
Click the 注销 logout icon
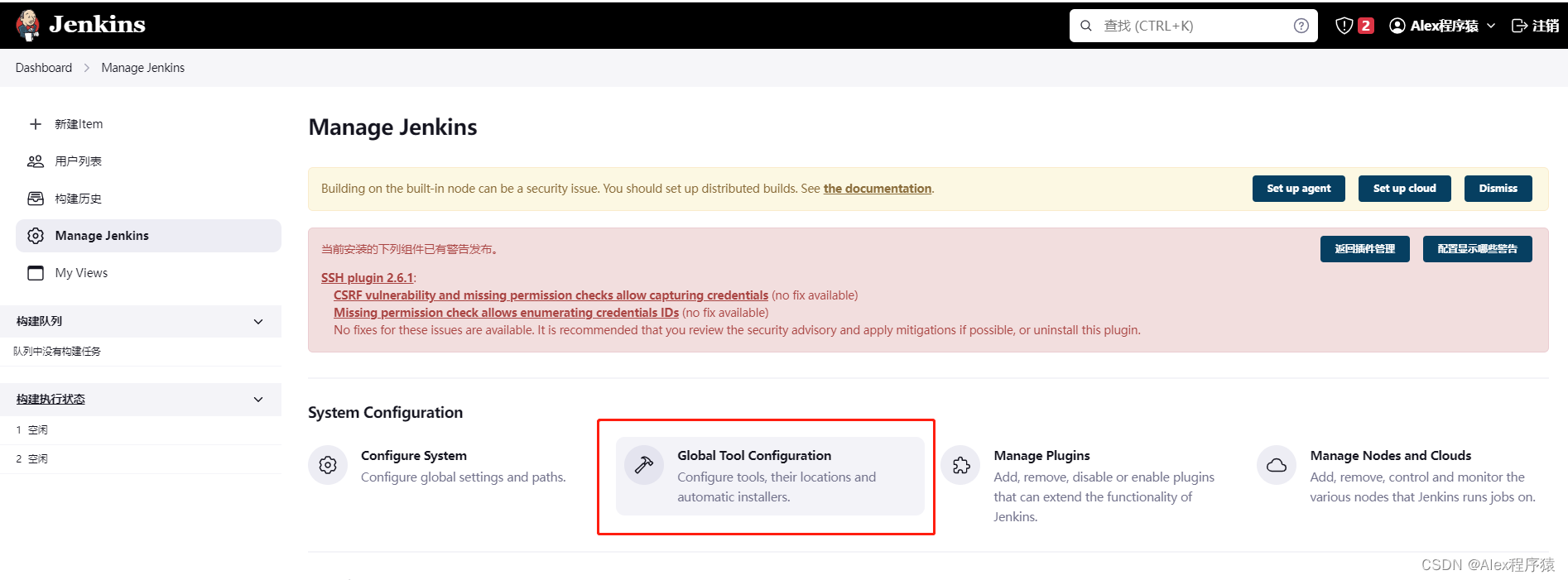pyautogui.click(x=1519, y=26)
